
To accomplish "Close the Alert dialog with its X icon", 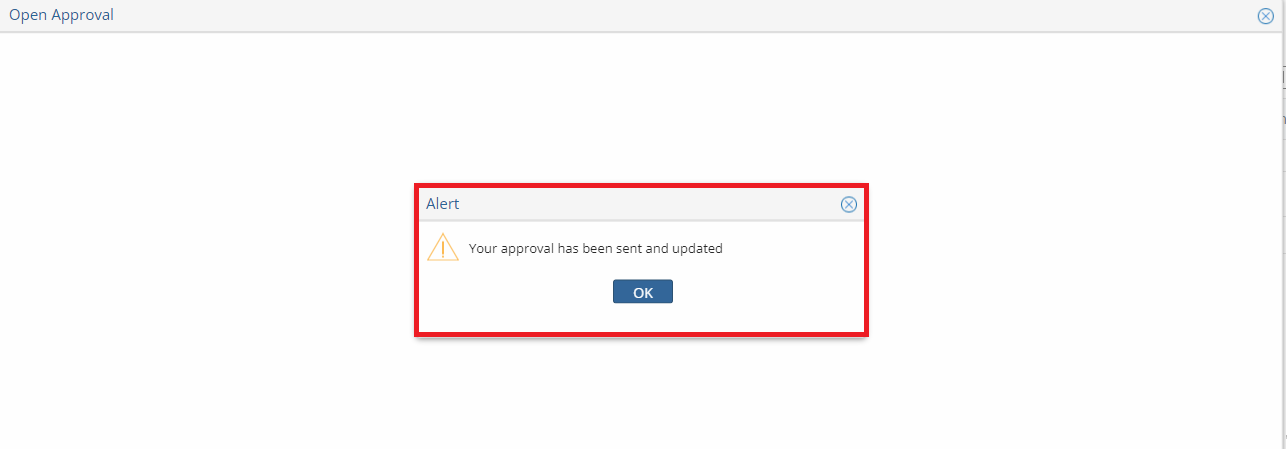I will [848, 204].
